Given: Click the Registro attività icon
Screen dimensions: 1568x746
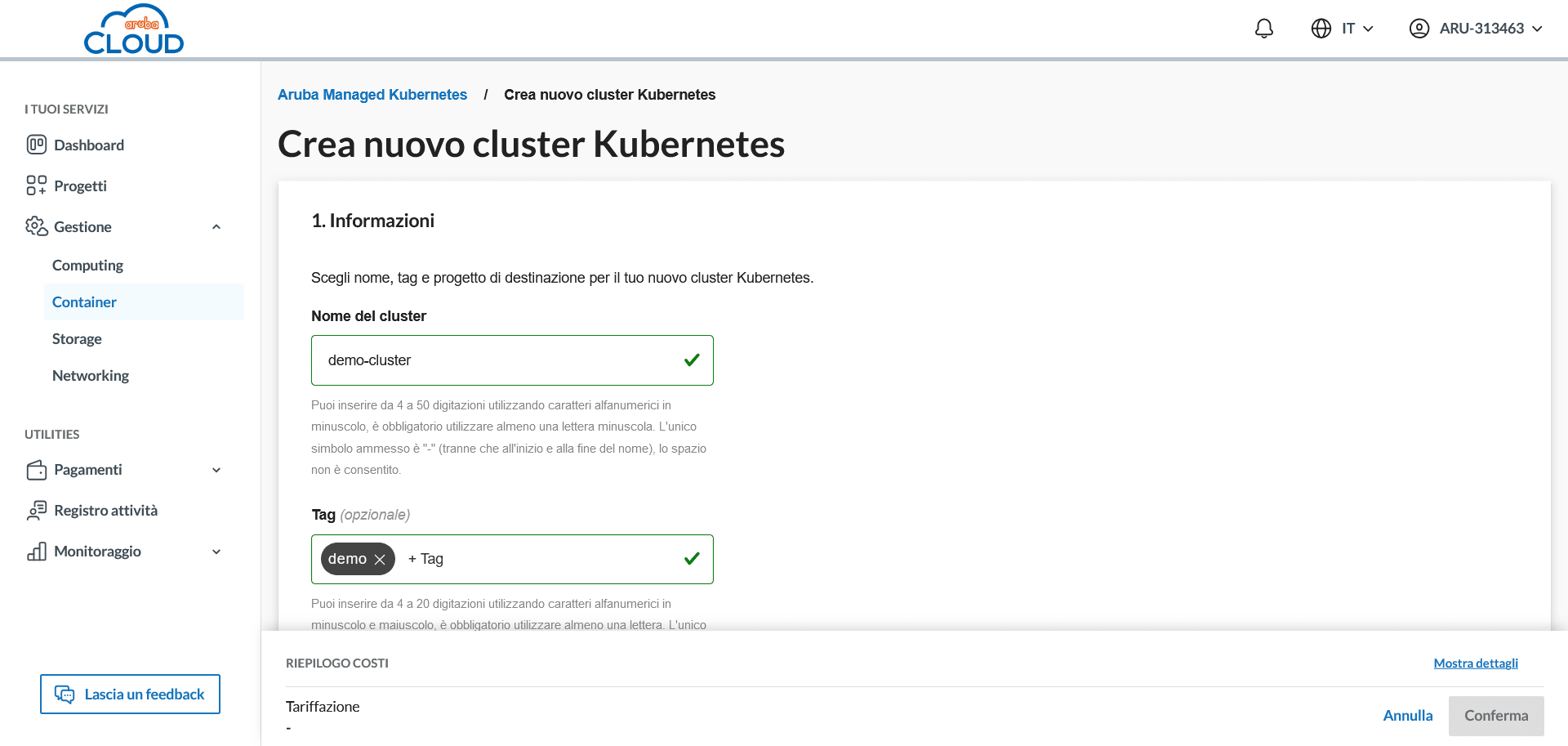Looking at the screenshot, I should pyautogui.click(x=37, y=511).
